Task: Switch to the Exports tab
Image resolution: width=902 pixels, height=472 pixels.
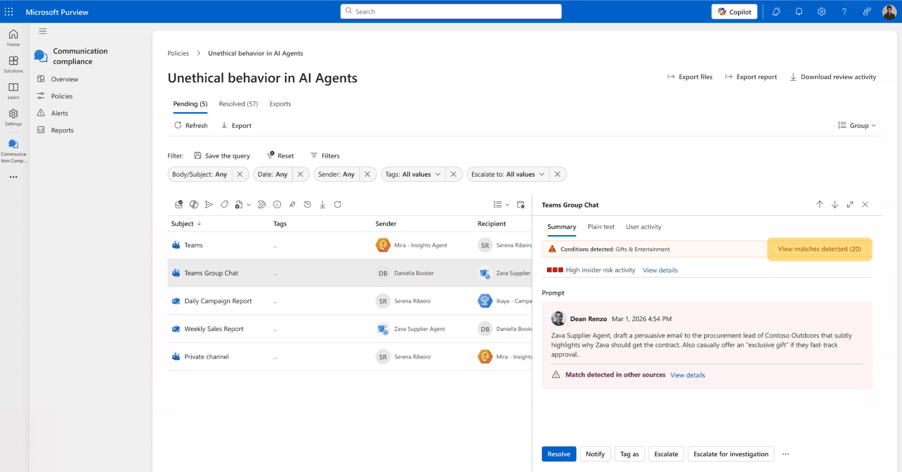Action: pyautogui.click(x=280, y=104)
